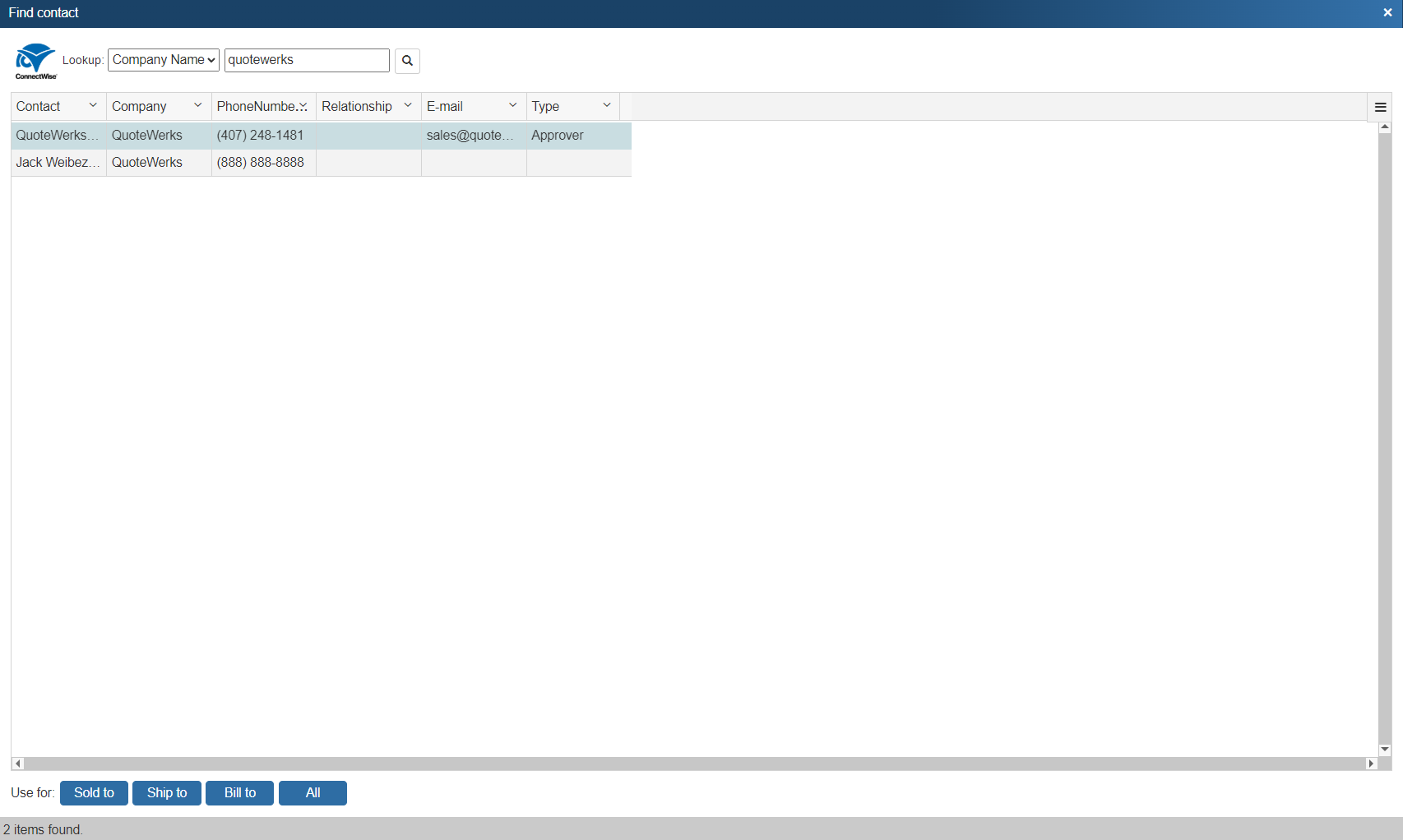Click the Sold to button
The width and height of the screenshot is (1403, 840).
click(94, 793)
